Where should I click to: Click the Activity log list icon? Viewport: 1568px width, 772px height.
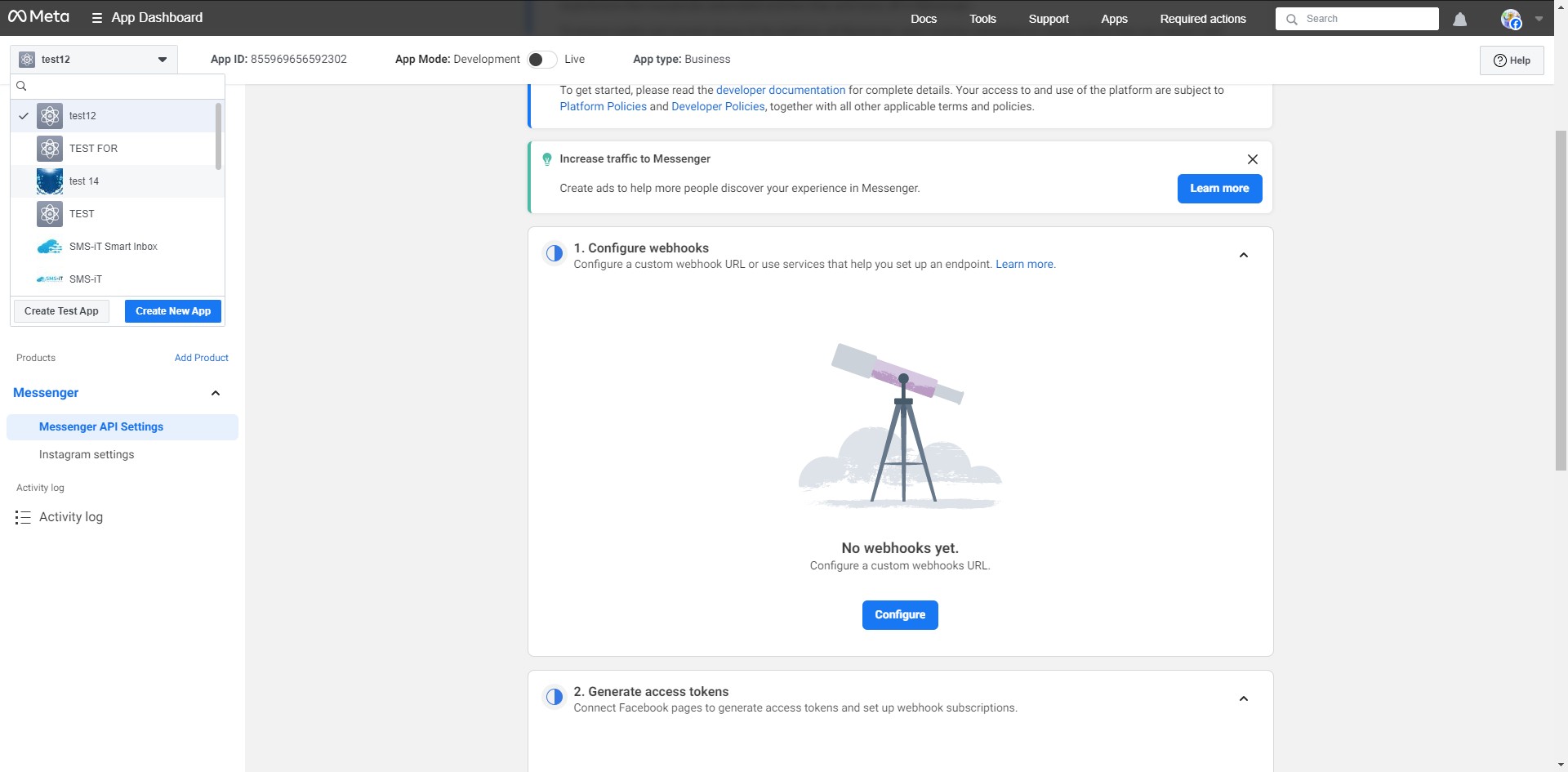click(23, 517)
